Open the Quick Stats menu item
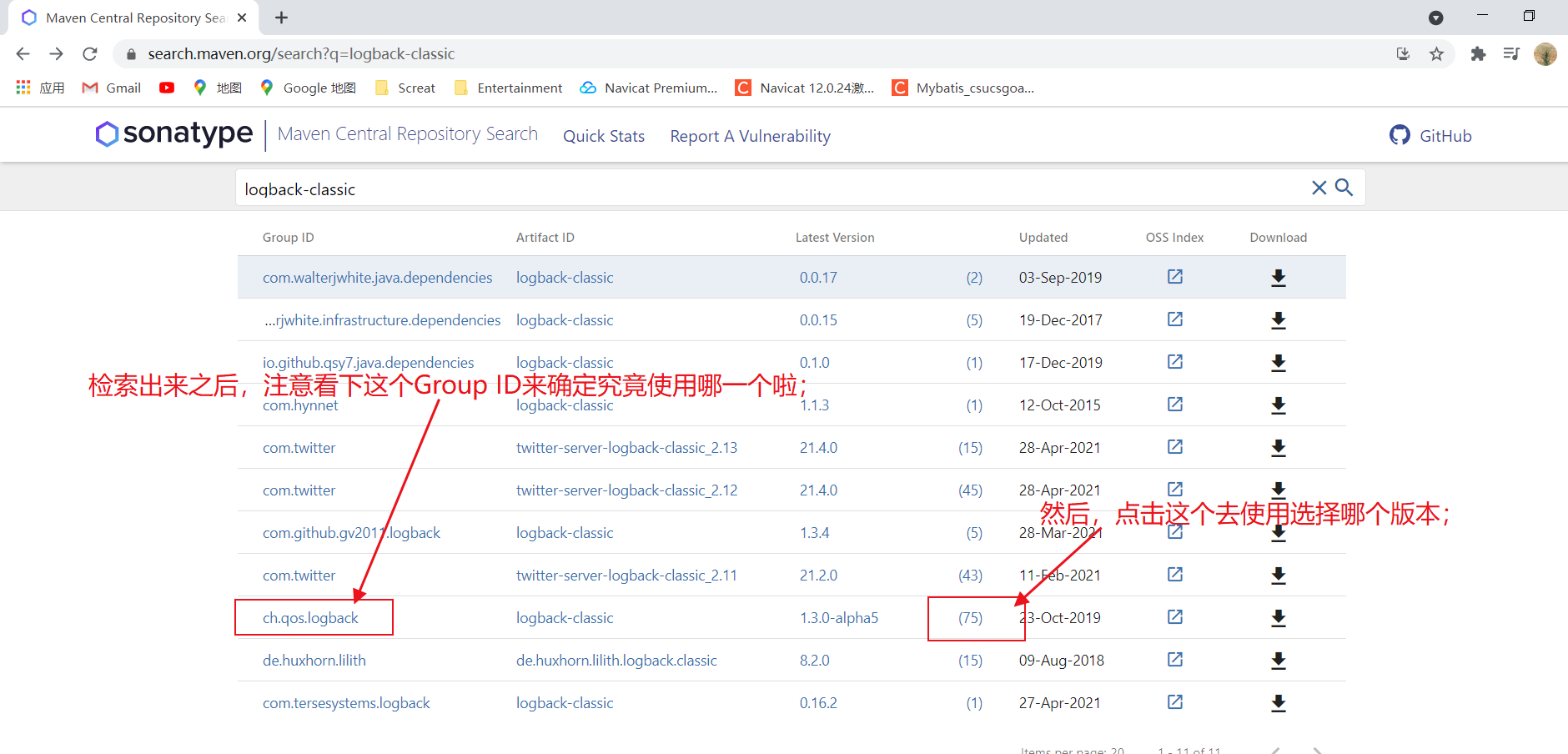 point(604,136)
